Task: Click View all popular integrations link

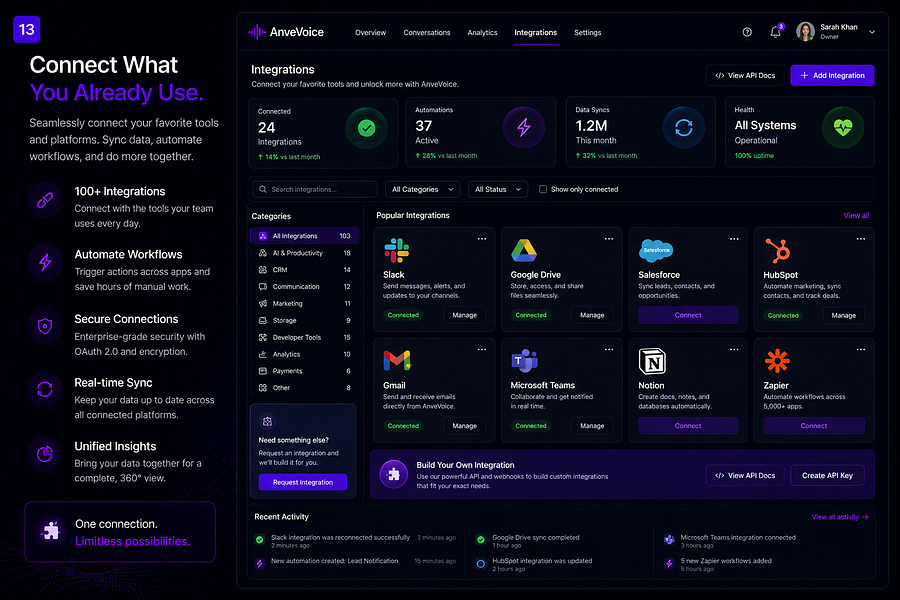Action: (856, 215)
